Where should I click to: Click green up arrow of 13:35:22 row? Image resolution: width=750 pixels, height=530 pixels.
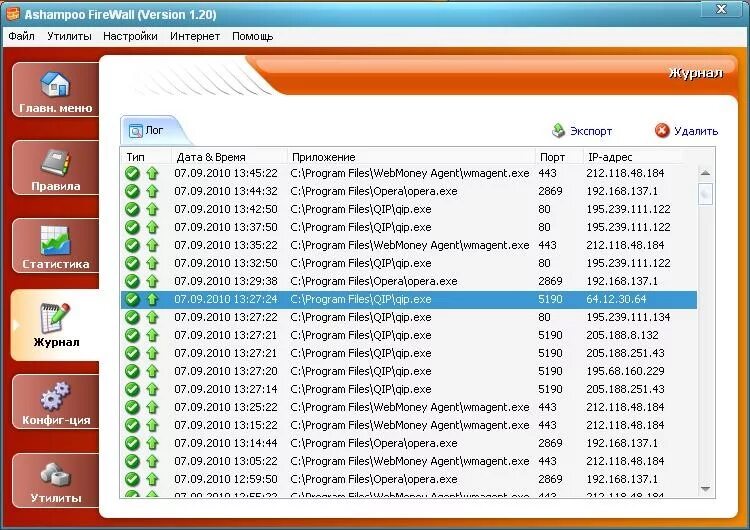pos(152,245)
